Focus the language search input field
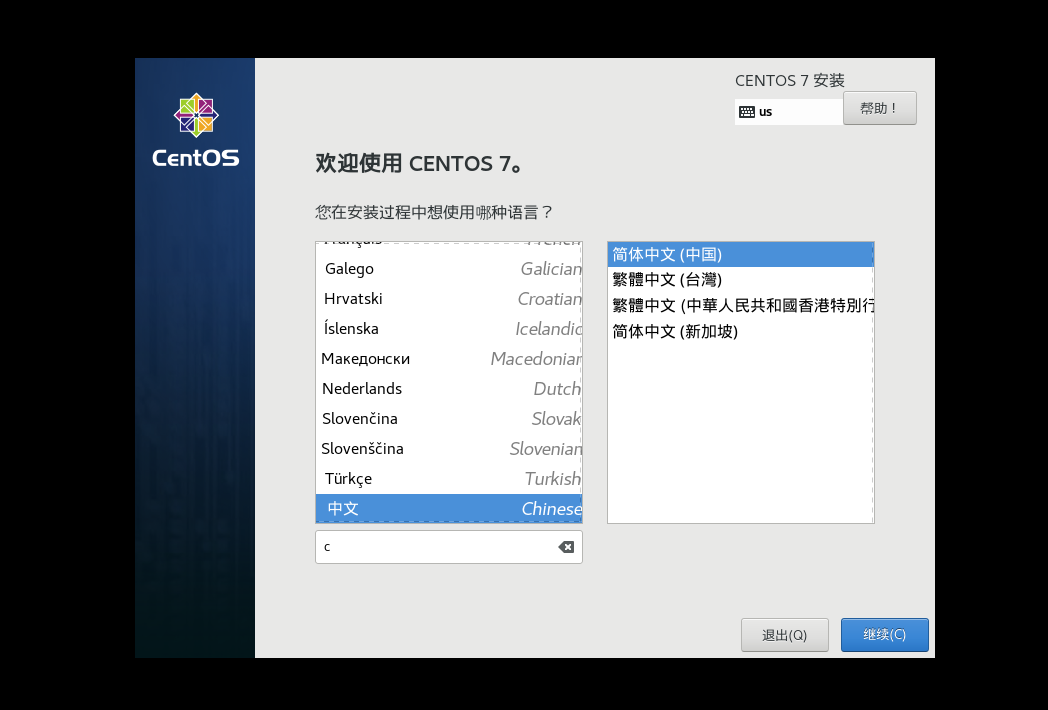This screenshot has width=1048, height=710. 448,547
